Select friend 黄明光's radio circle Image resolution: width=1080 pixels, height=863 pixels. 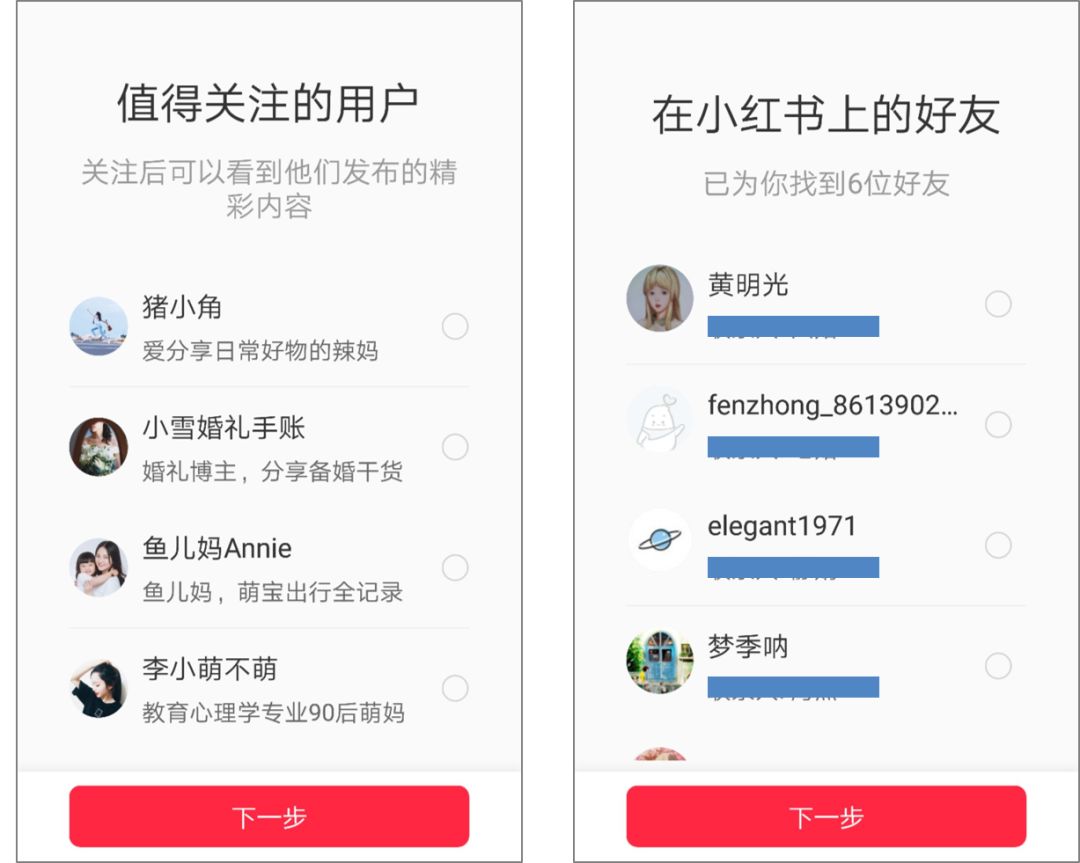coord(998,304)
